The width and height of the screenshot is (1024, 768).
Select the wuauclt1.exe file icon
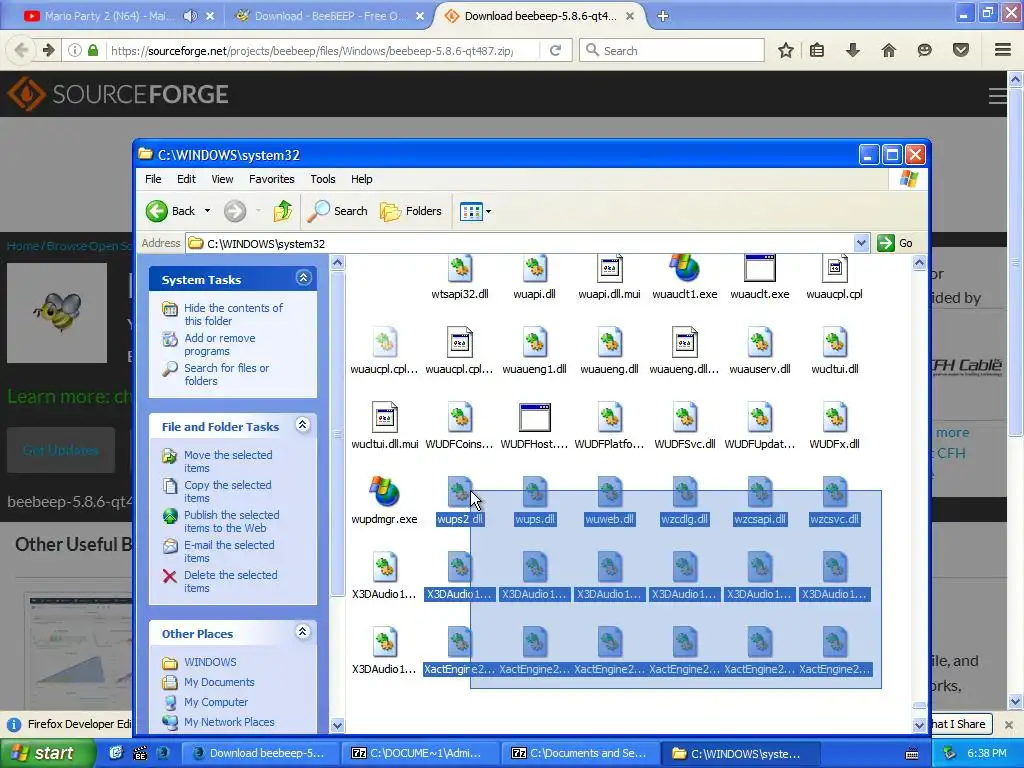tap(684, 268)
